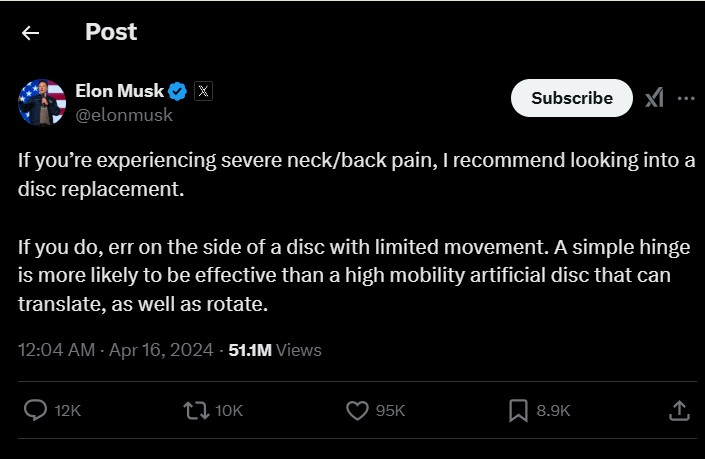The image size is (705, 459).
Task: Click the X affiliation badge
Action: (x=202, y=92)
